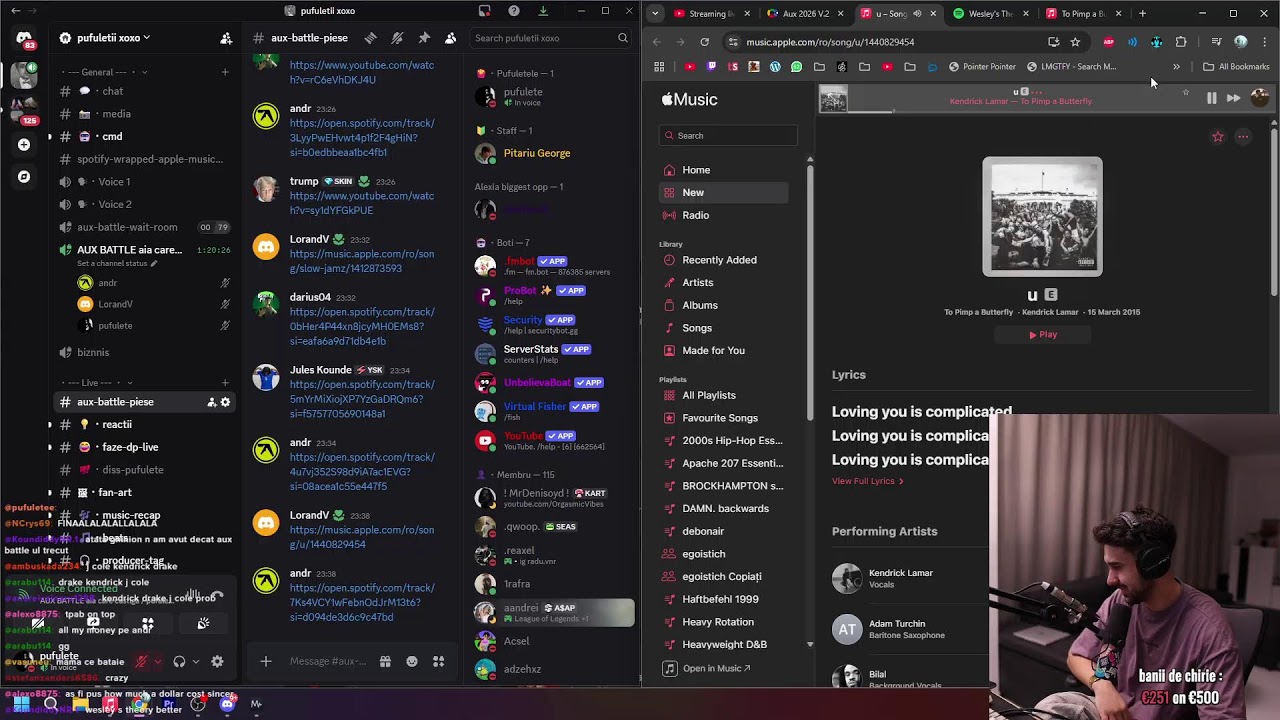Disconnect from voice call in Discord
Image resolution: width=1280 pixels, height=720 pixels.
[x=217, y=595]
